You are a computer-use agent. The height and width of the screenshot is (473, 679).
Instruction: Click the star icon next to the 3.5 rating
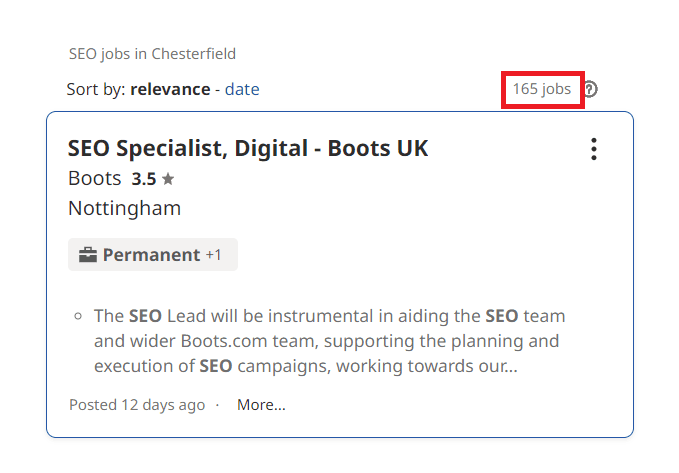[168, 178]
